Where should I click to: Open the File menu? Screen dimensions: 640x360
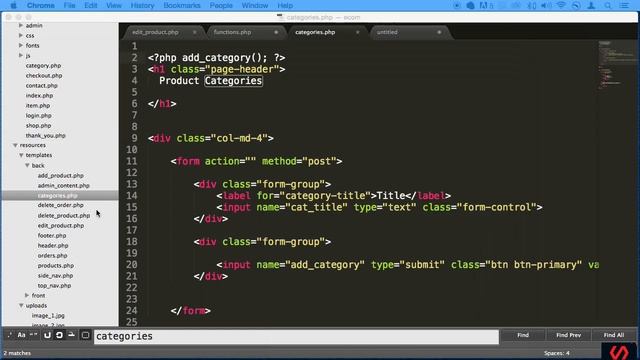pyautogui.click(x=69, y=5)
